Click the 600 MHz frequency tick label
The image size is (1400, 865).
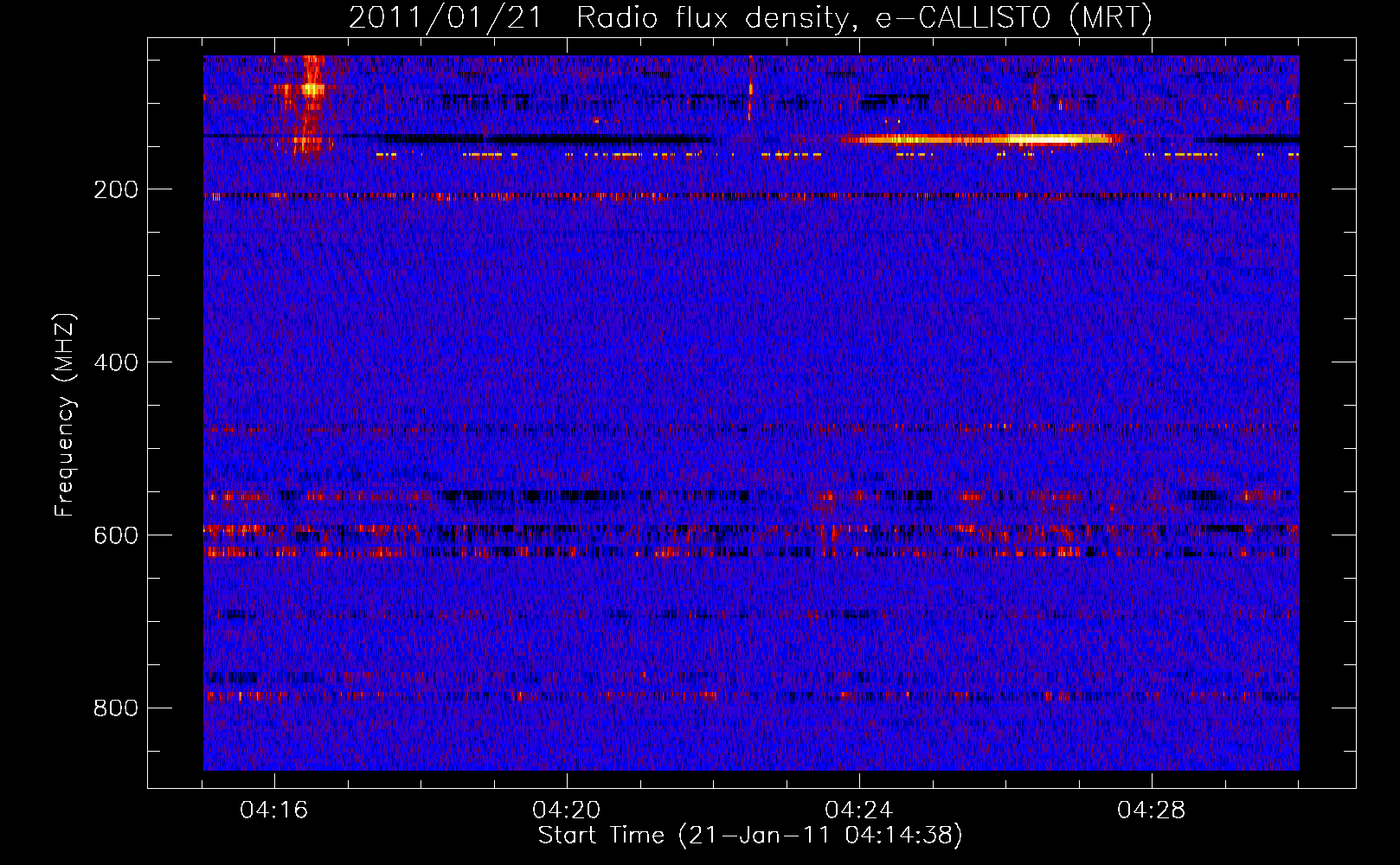click(116, 535)
